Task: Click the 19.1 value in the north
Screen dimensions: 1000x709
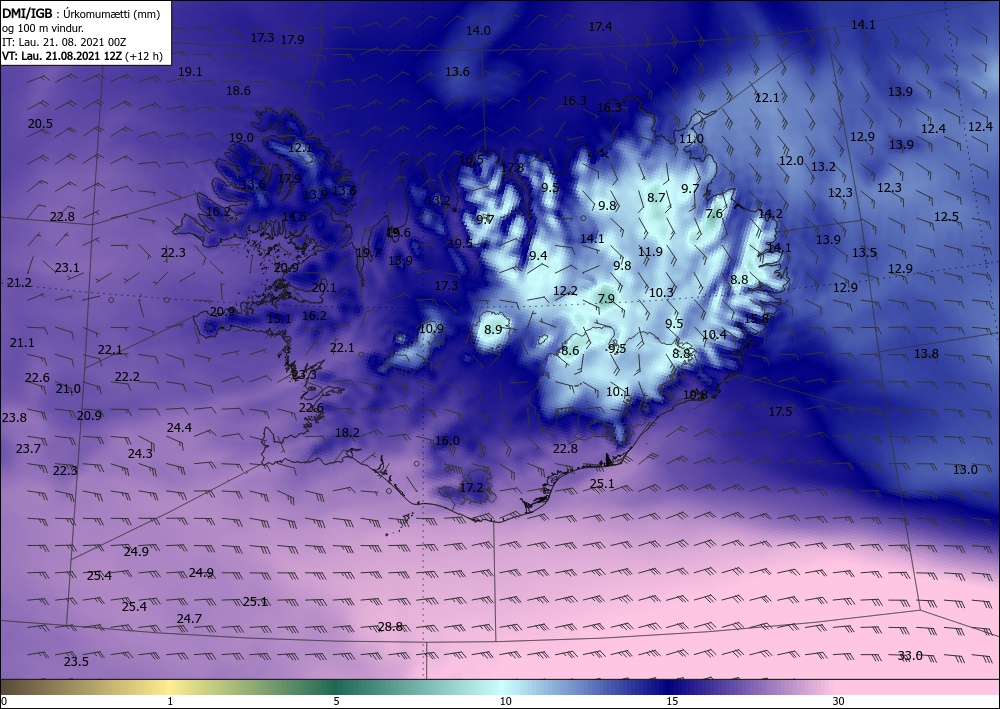Action: [x=190, y=71]
